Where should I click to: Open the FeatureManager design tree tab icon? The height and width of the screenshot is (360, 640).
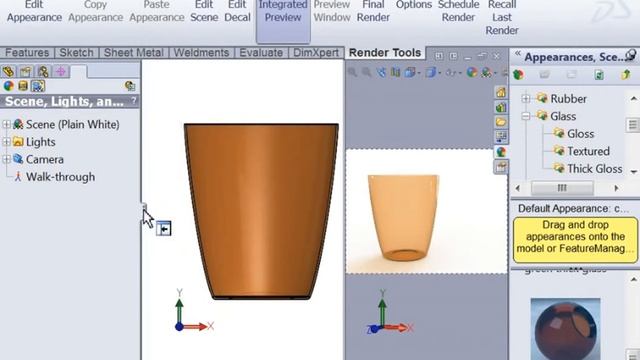tap(8, 71)
